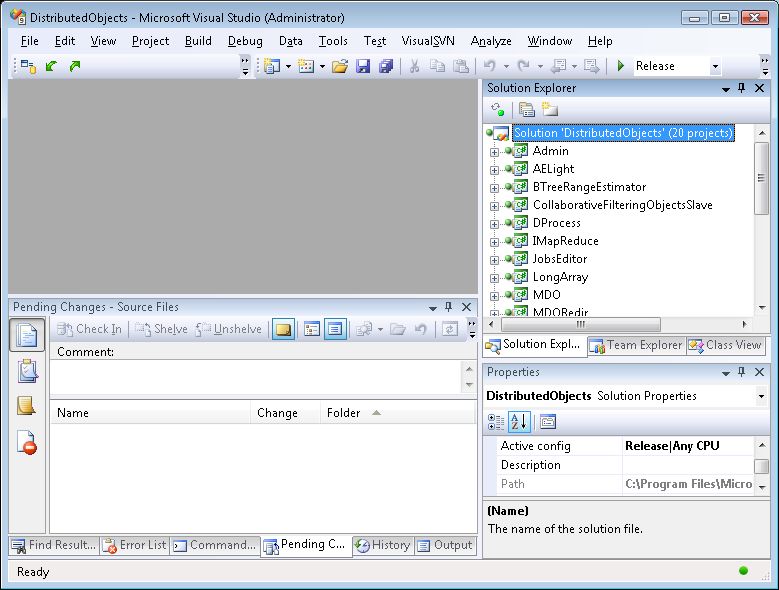This screenshot has width=779, height=590.
Task: Click the Save All icon
Action: (386, 66)
